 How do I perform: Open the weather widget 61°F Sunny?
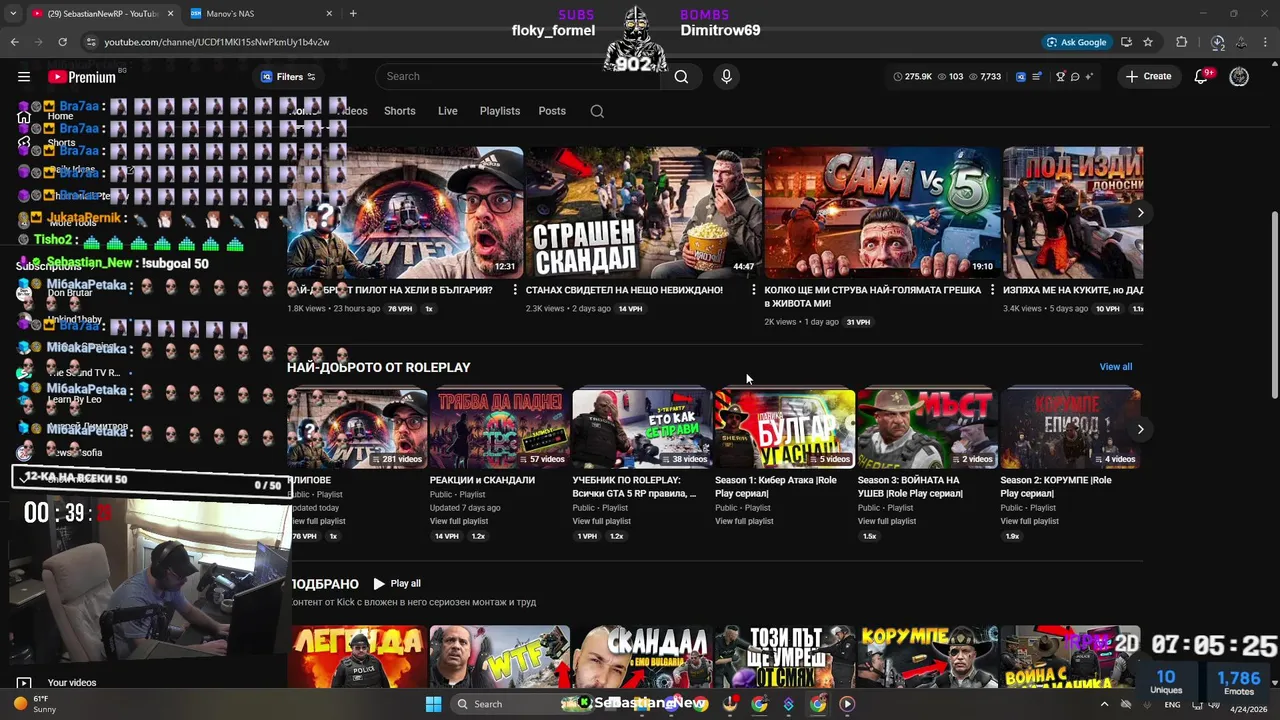35,704
